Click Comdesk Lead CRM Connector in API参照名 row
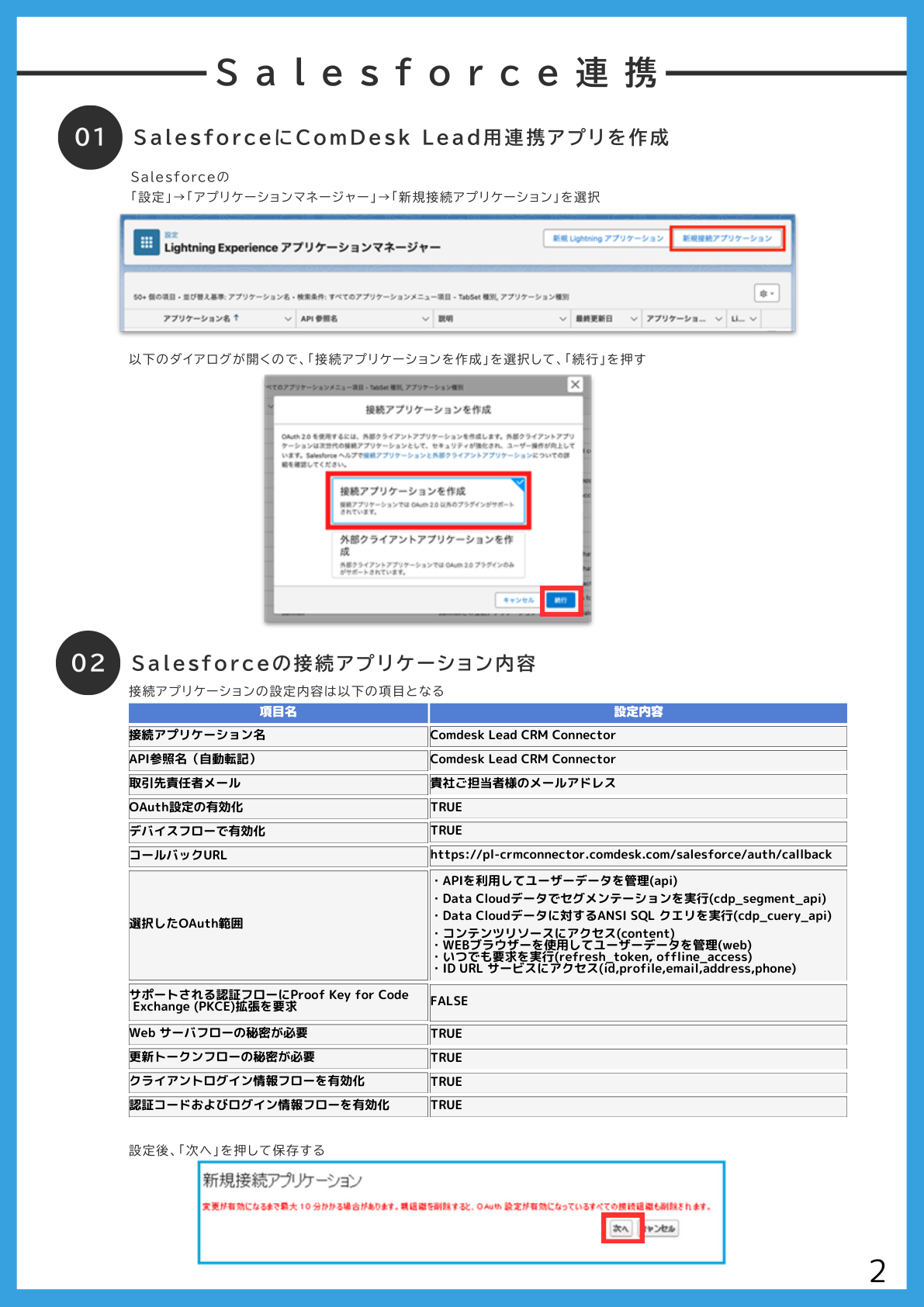This screenshot has height=1307, width=924. [523, 759]
